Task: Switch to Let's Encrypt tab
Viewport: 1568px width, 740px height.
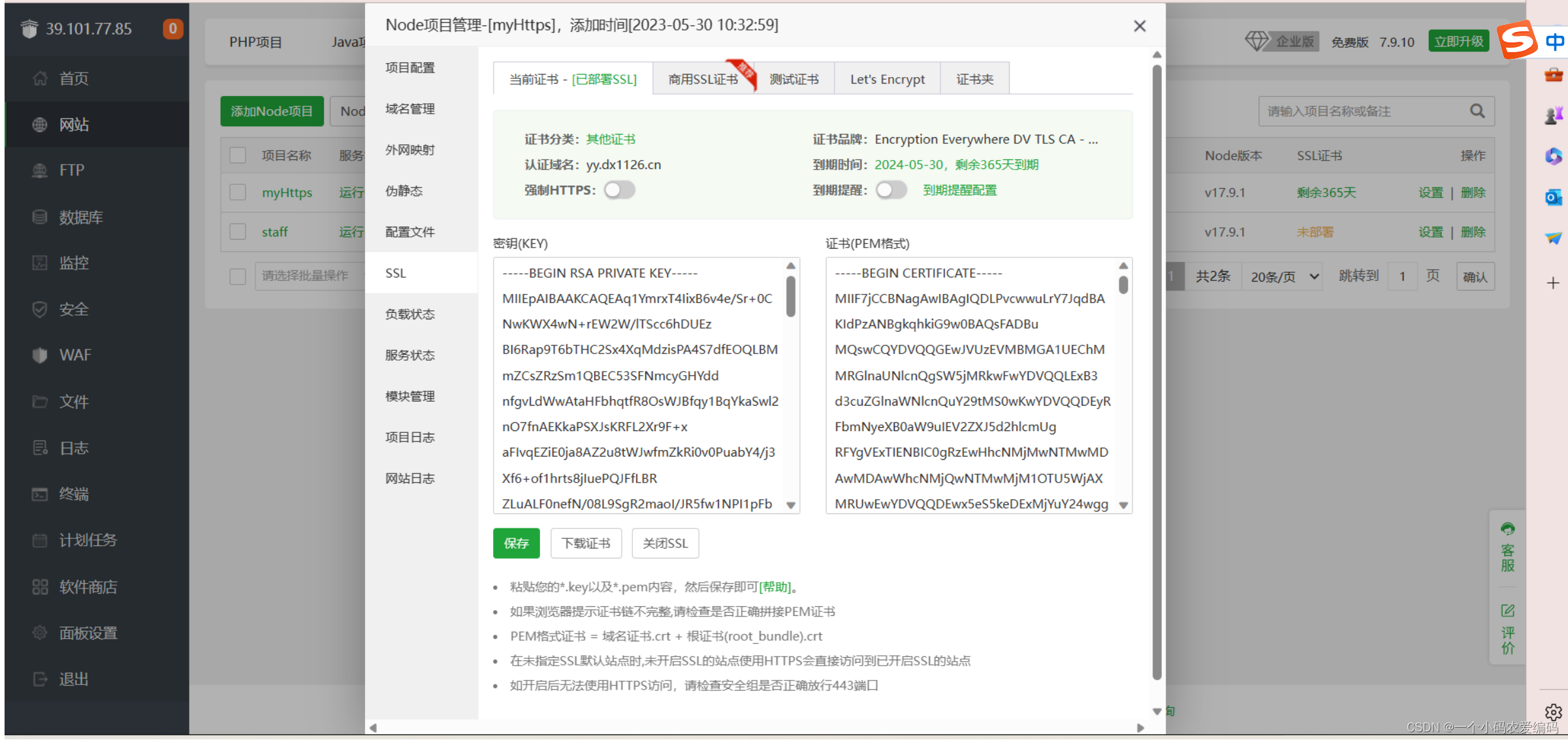Action: tap(887, 79)
